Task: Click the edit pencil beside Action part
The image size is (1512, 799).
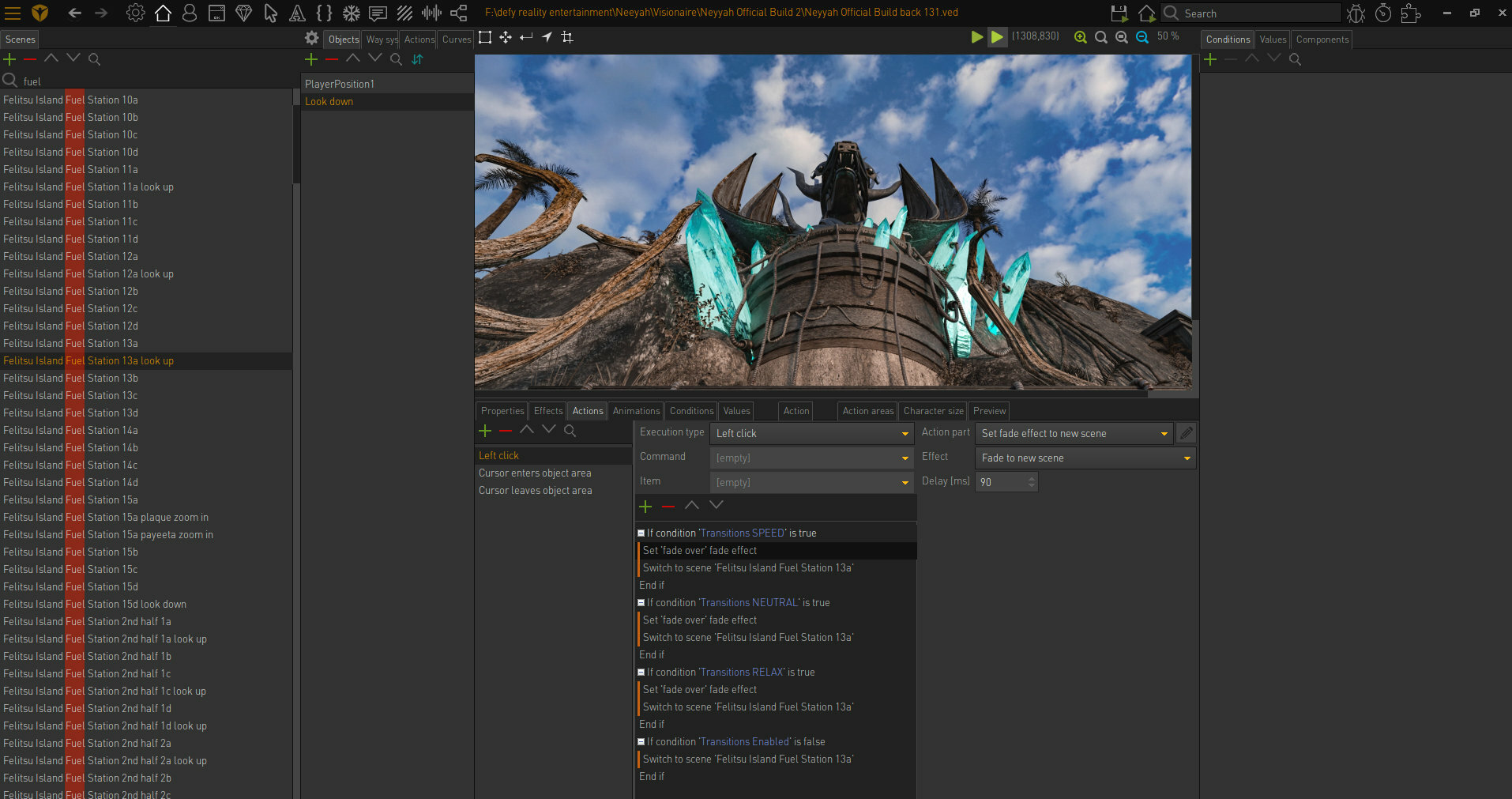Action: pyautogui.click(x=1186, y=433)
